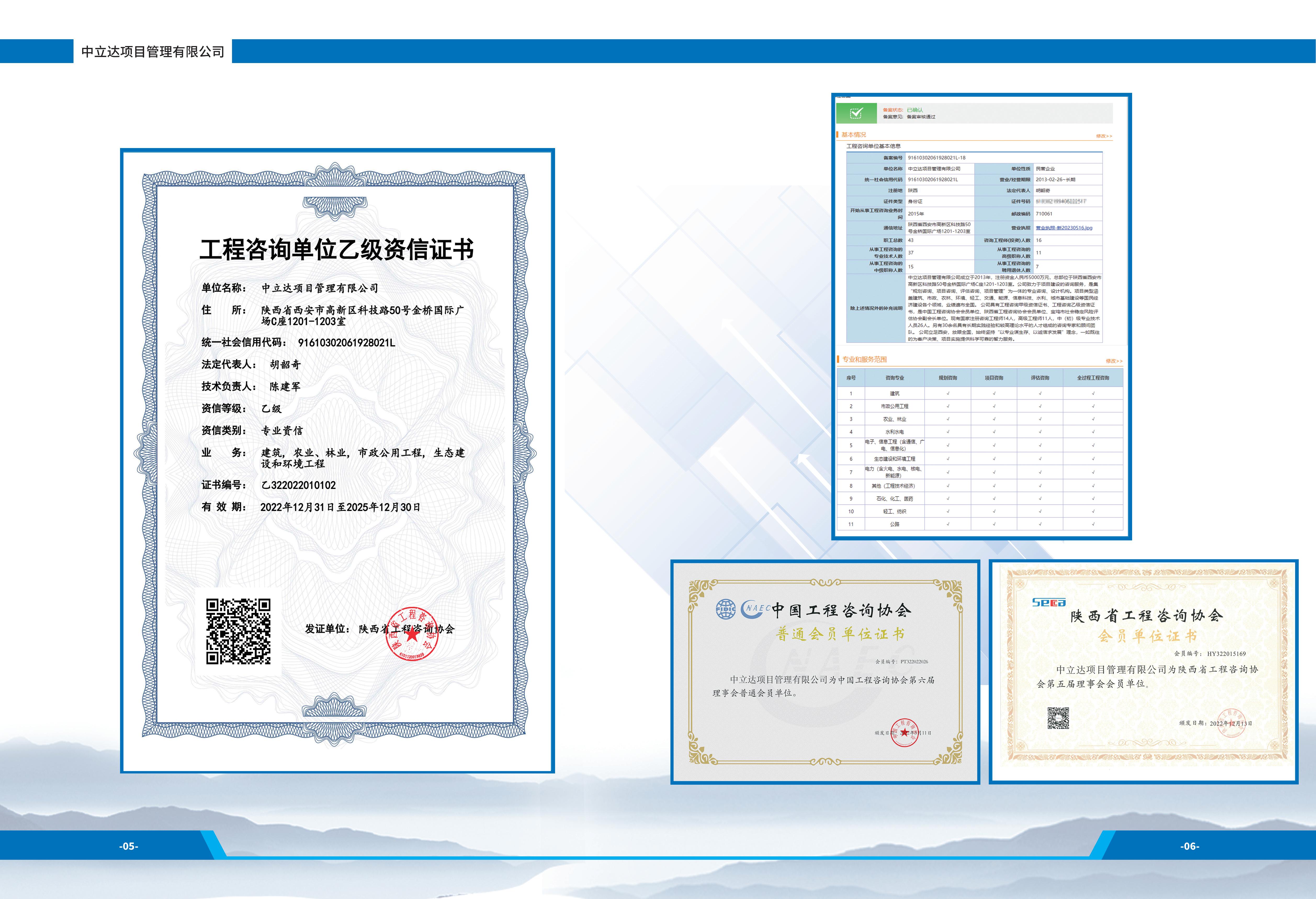Click the 电力（含火电、水电、核电、新能源） row label
Screen dimensions: 1316x899
[x=895, y=472]
